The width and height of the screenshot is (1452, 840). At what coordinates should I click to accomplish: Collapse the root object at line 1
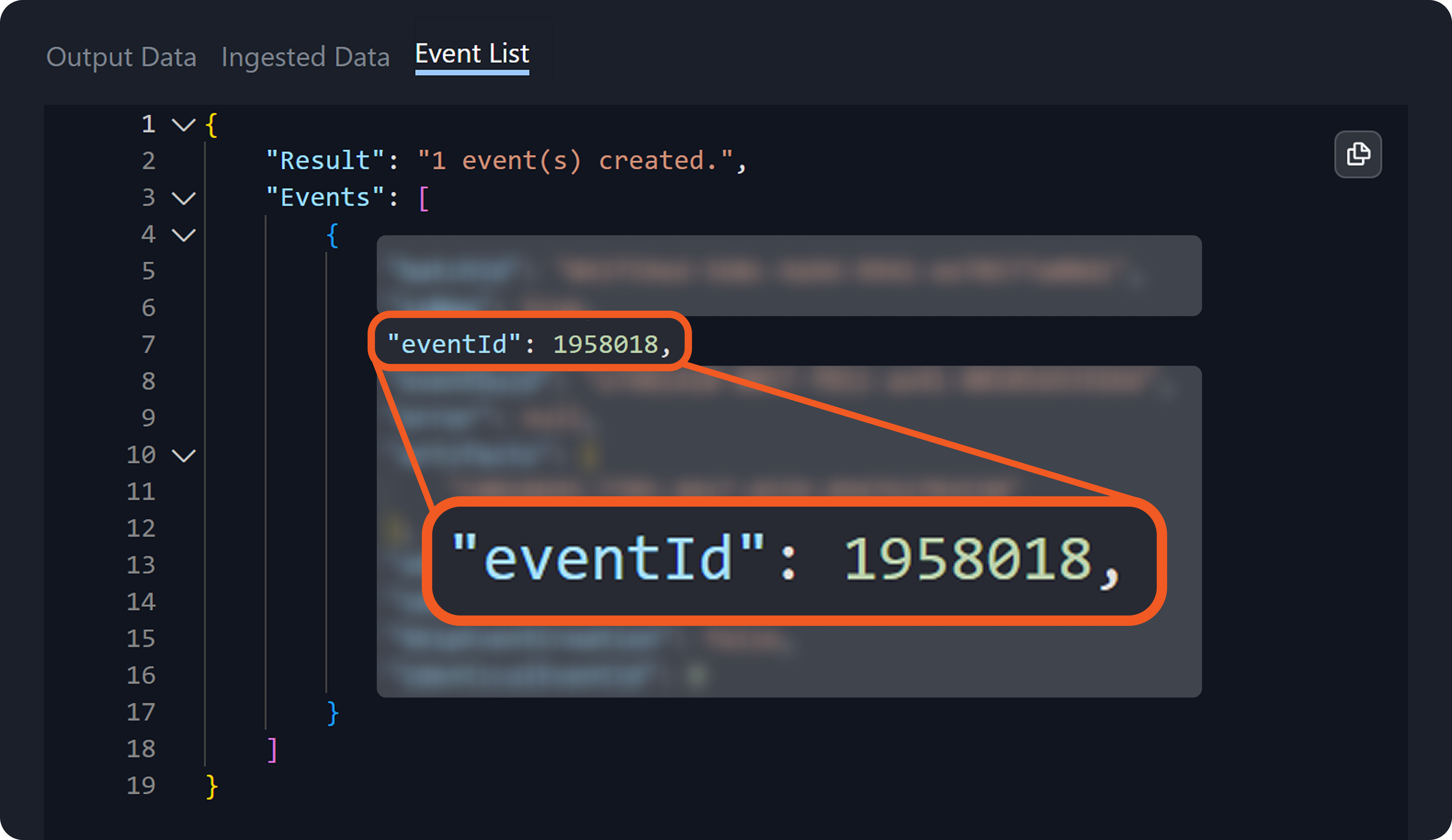coord(184,125)
